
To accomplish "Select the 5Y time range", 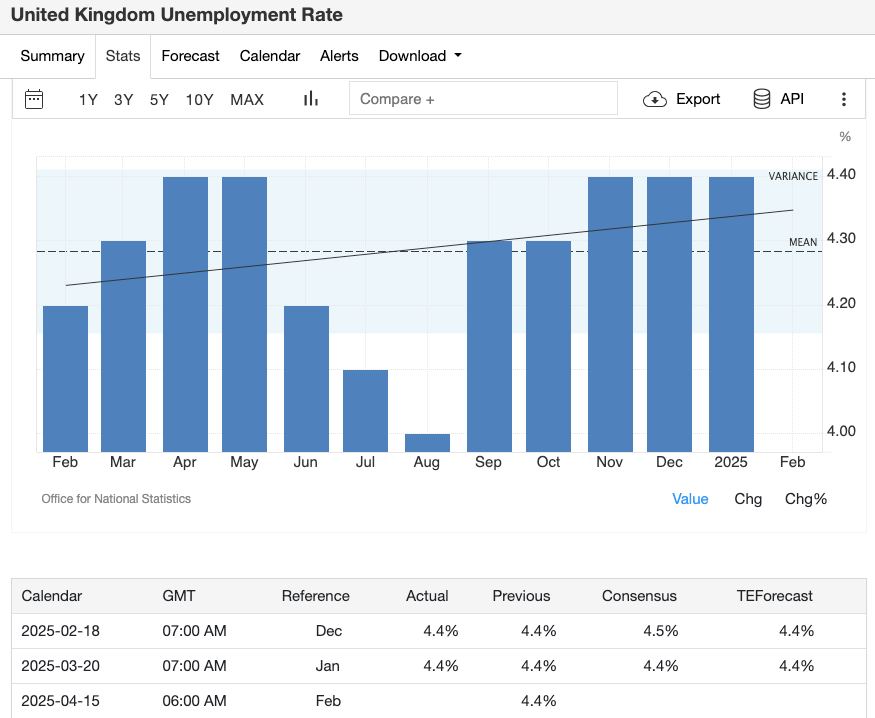I will pos(159,99).
